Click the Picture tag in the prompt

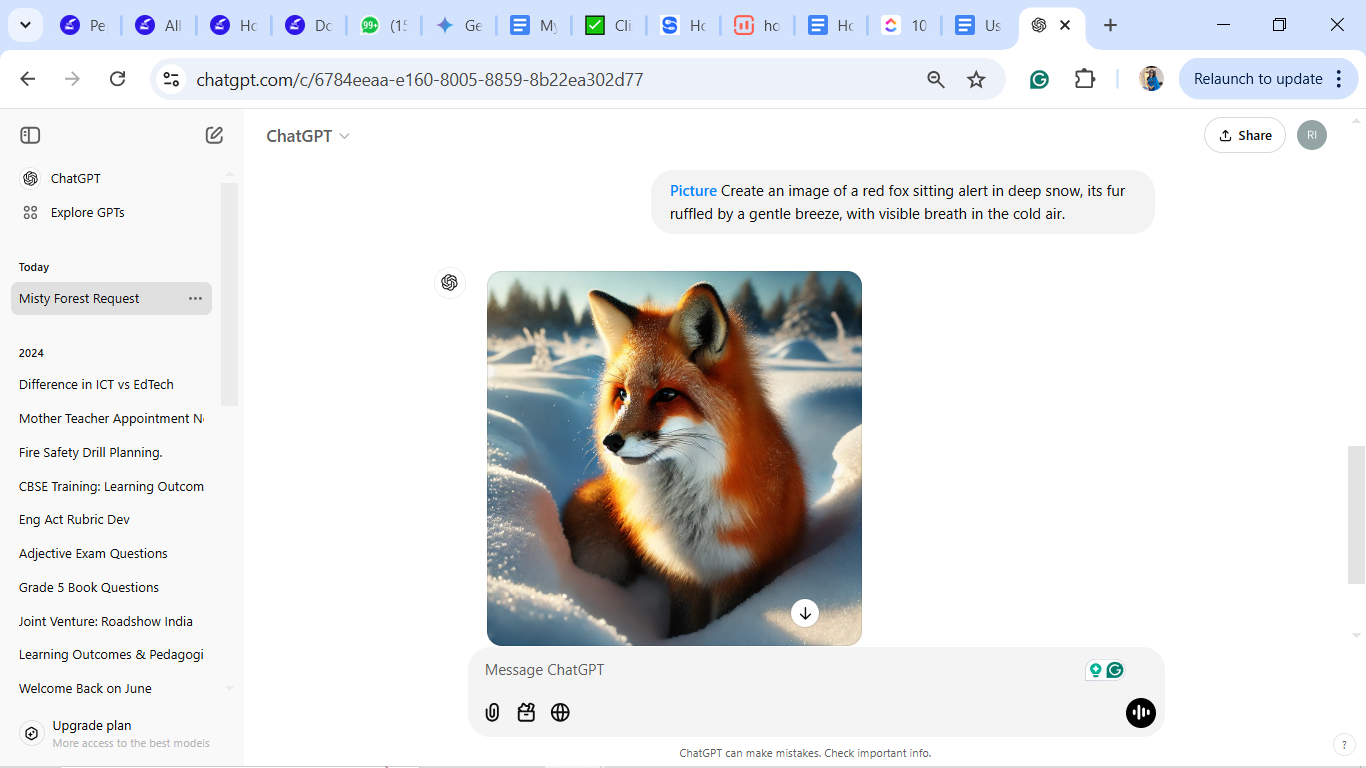click(693, 190)
